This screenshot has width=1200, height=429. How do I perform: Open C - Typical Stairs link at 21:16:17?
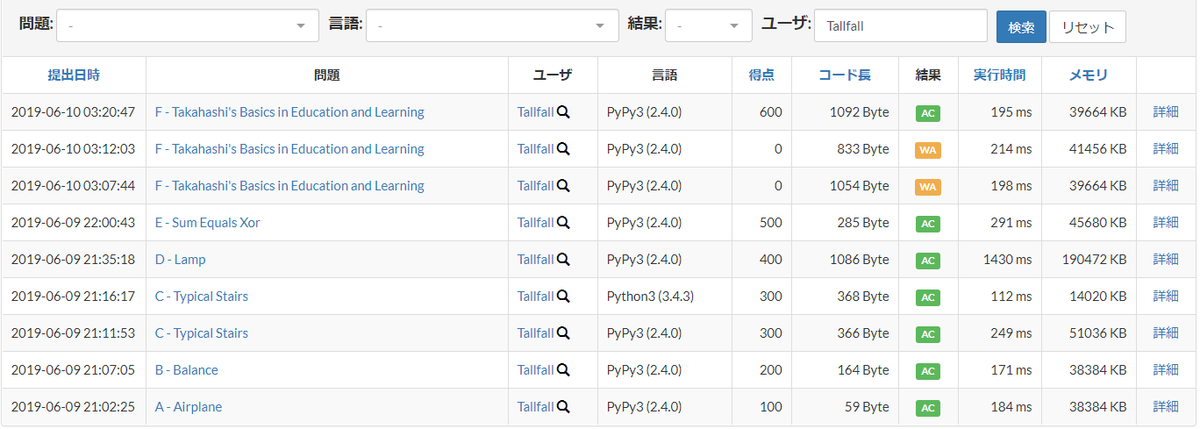click(x=201, y=297)
